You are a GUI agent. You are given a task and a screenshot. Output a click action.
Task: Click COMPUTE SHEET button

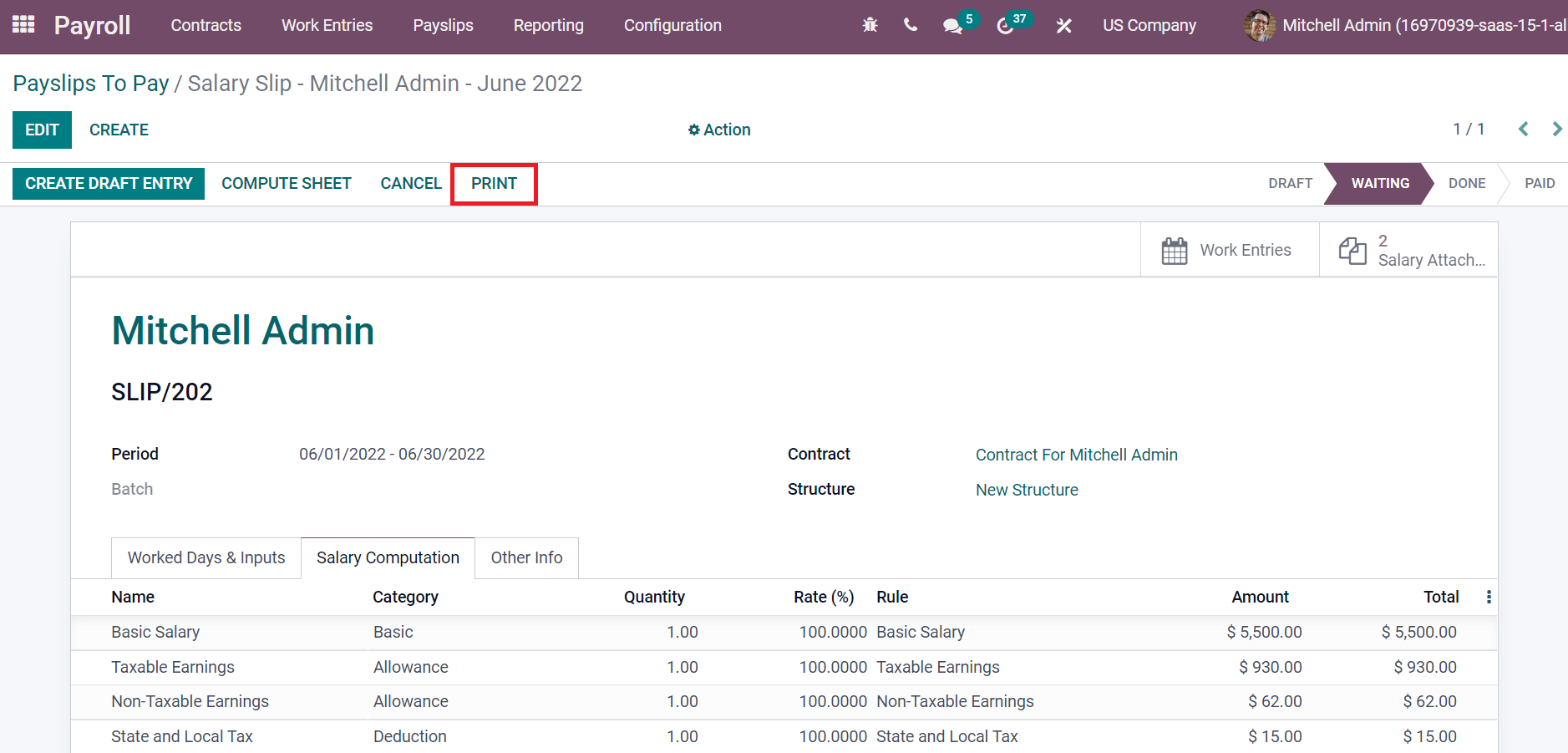coord(287,183)
